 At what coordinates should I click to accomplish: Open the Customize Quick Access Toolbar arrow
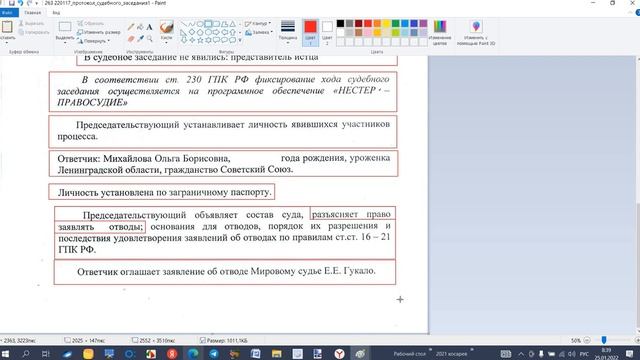click(x=37, y=3)
